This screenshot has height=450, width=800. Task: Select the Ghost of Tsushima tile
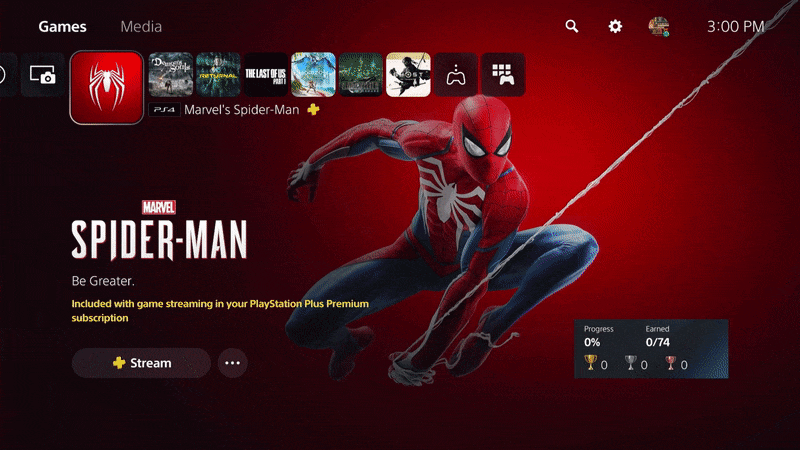tap(408, 74)
